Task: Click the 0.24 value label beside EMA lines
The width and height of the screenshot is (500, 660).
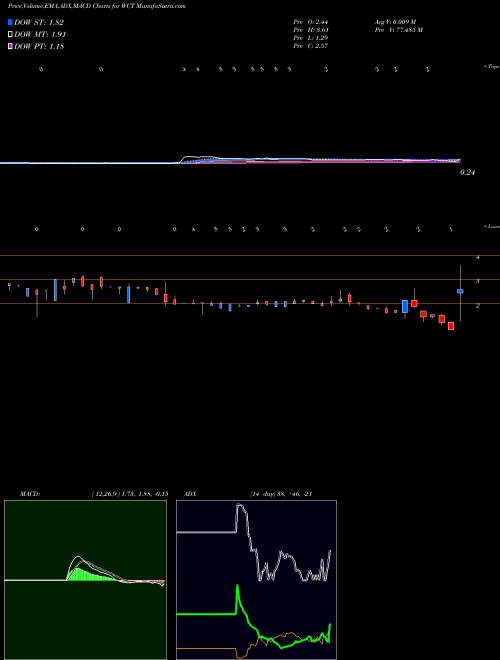Action: click(468, 172)
